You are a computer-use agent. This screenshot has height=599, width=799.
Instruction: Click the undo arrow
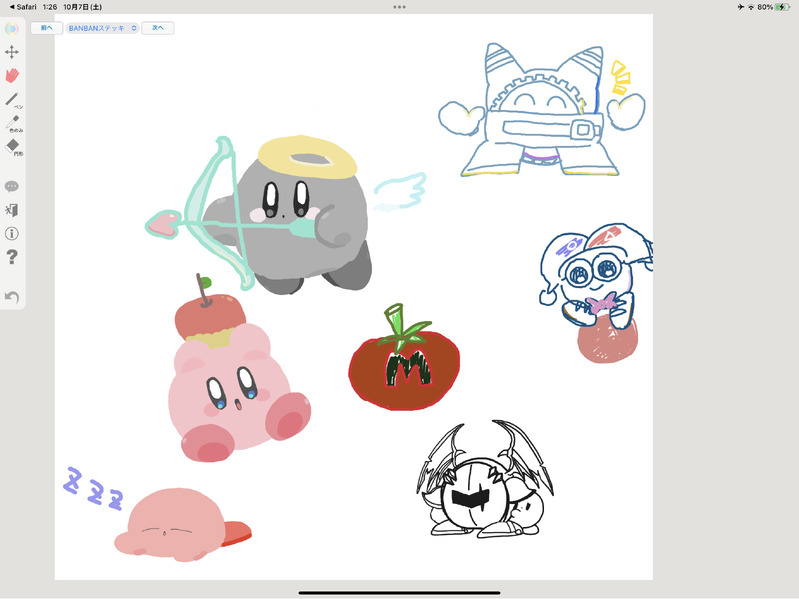[x=12, y=297]
